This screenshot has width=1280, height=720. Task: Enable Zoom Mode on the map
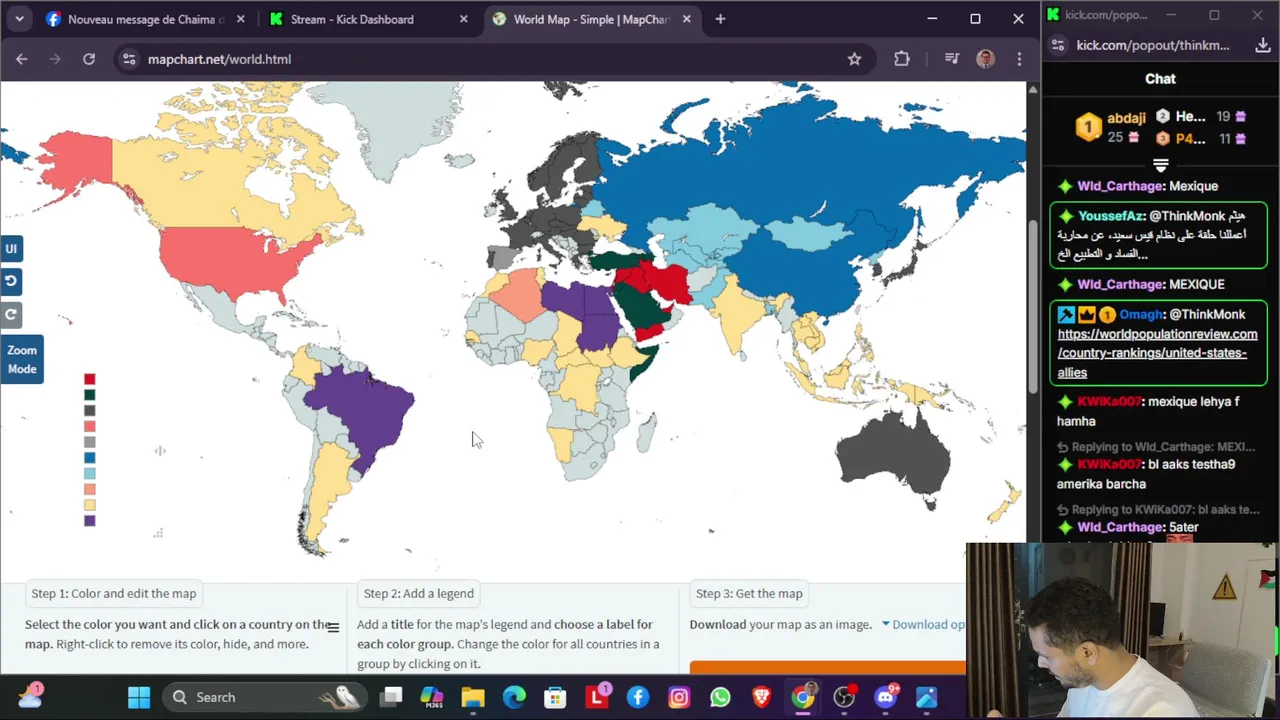pyautogui.click(x=21, y=359)
